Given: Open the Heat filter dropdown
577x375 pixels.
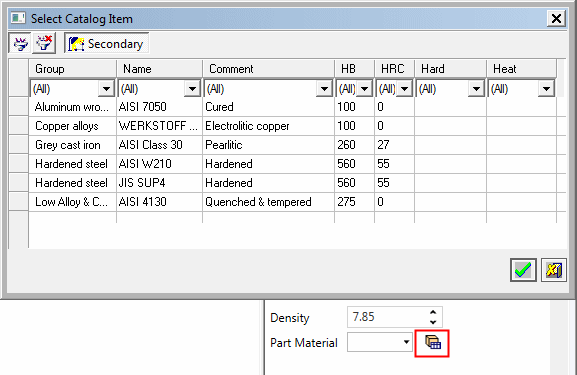Looking at the screenshot, I should [546, 89].
